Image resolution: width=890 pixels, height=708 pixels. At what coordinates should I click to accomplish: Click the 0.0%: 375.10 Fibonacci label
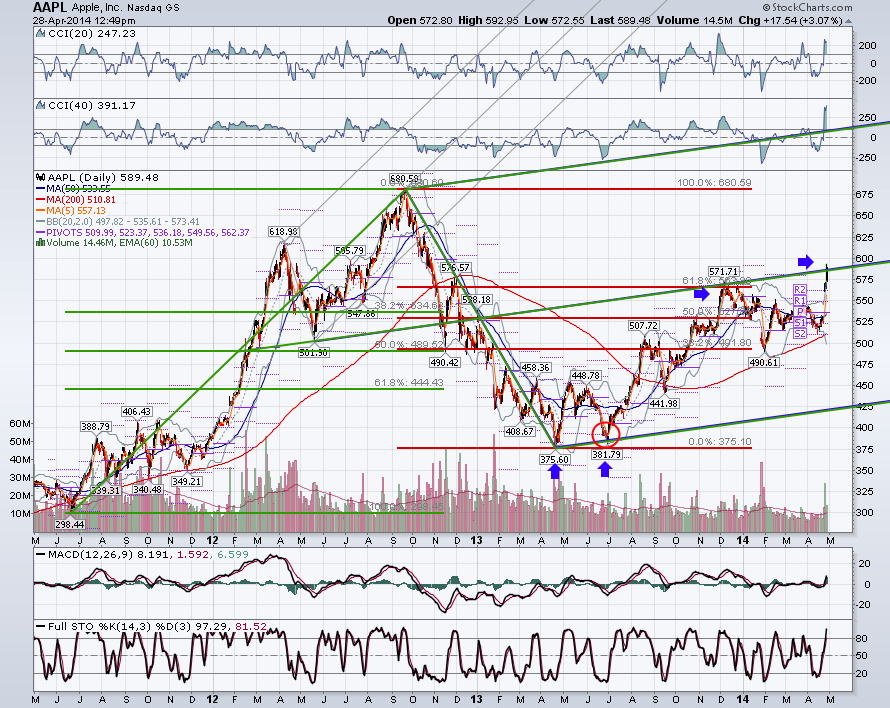(x=720, y=441)
